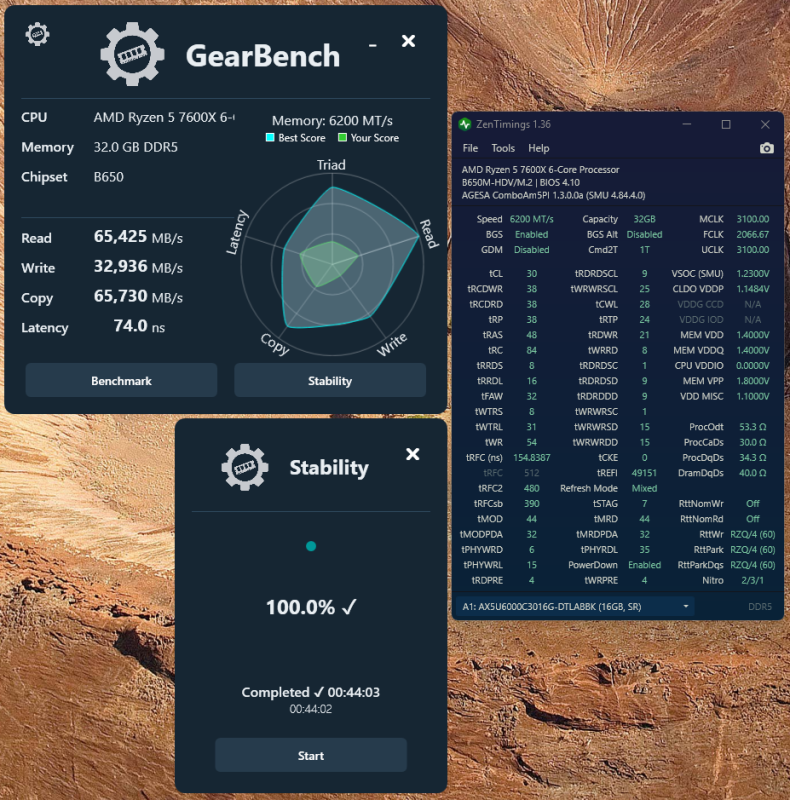The width and height of the screenshot is (790, 800).
Task: Click the radar chart center
Action: pyautogui.click(x=332, y=264)
